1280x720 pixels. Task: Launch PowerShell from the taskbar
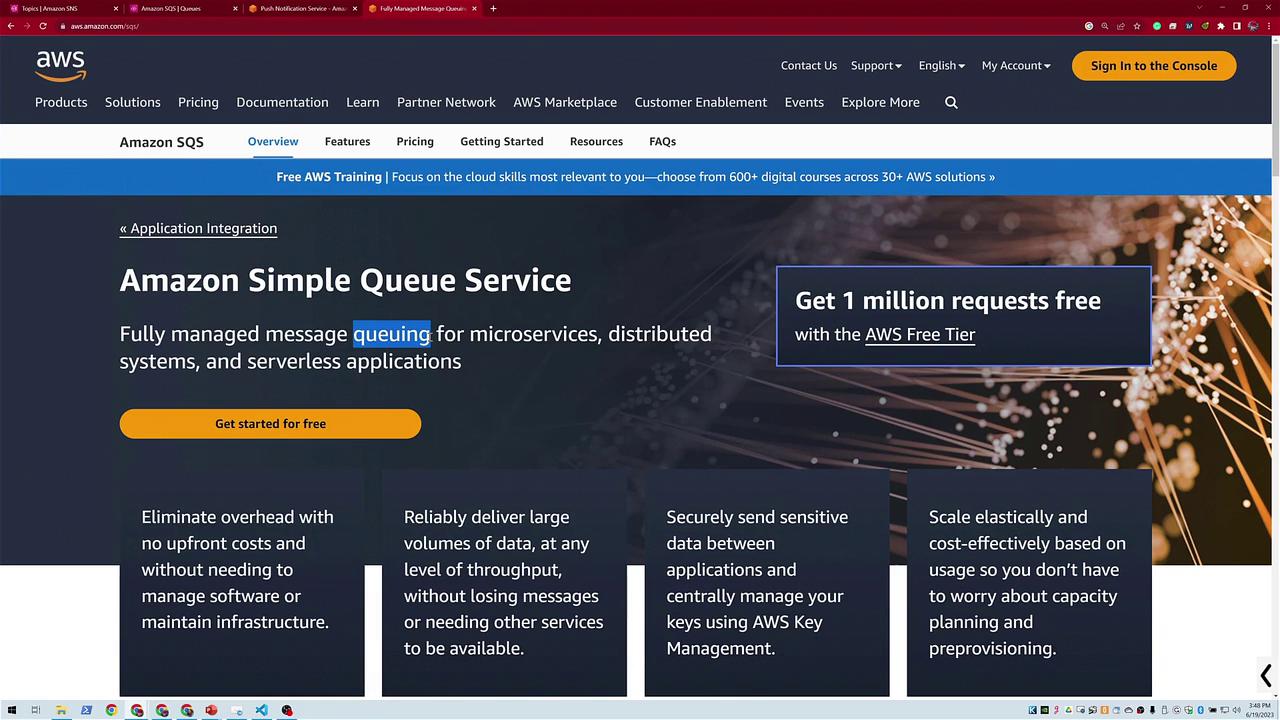pyautogui.click(x=86, y=710)
